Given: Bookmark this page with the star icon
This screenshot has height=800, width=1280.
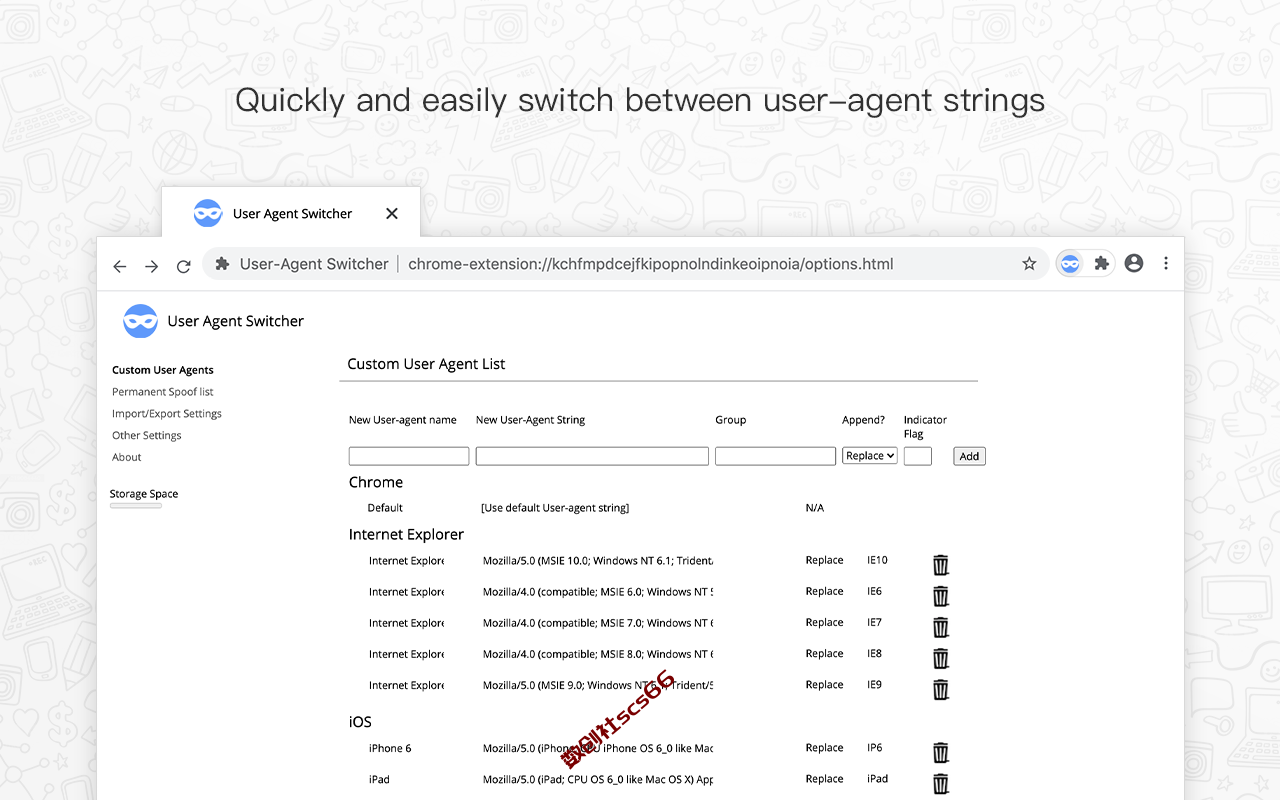Looking at the screenshot, I should [x=1029, y=264].
